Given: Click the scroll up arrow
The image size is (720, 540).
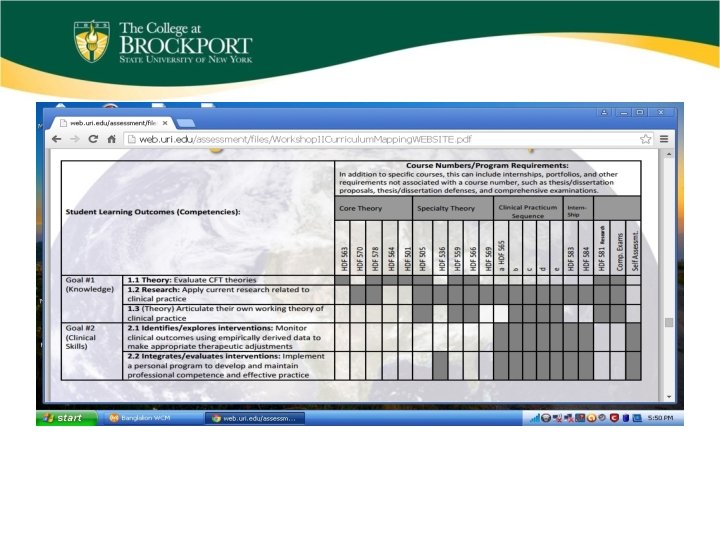Looking at the screenshot, I should 669,155.
